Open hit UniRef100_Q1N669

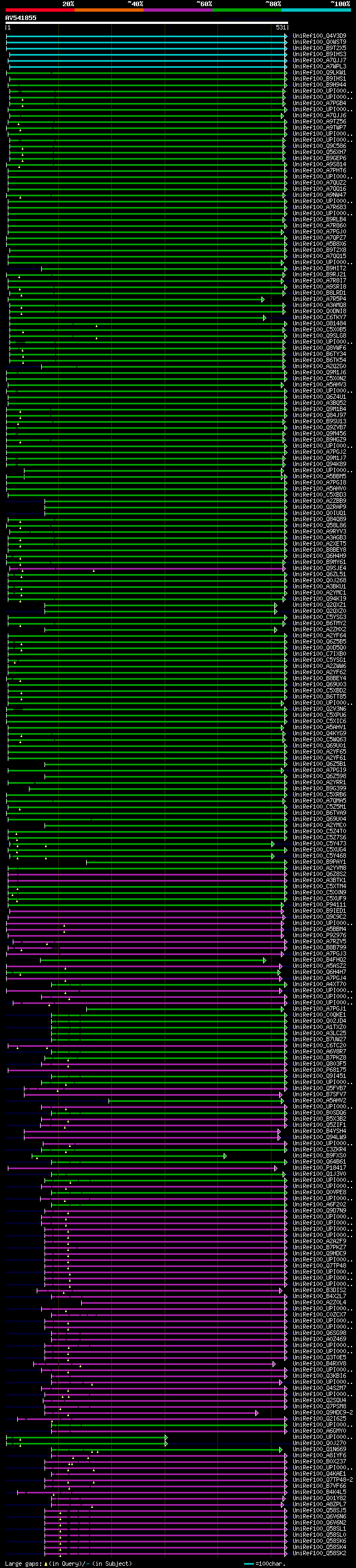tap(319, 1449)
